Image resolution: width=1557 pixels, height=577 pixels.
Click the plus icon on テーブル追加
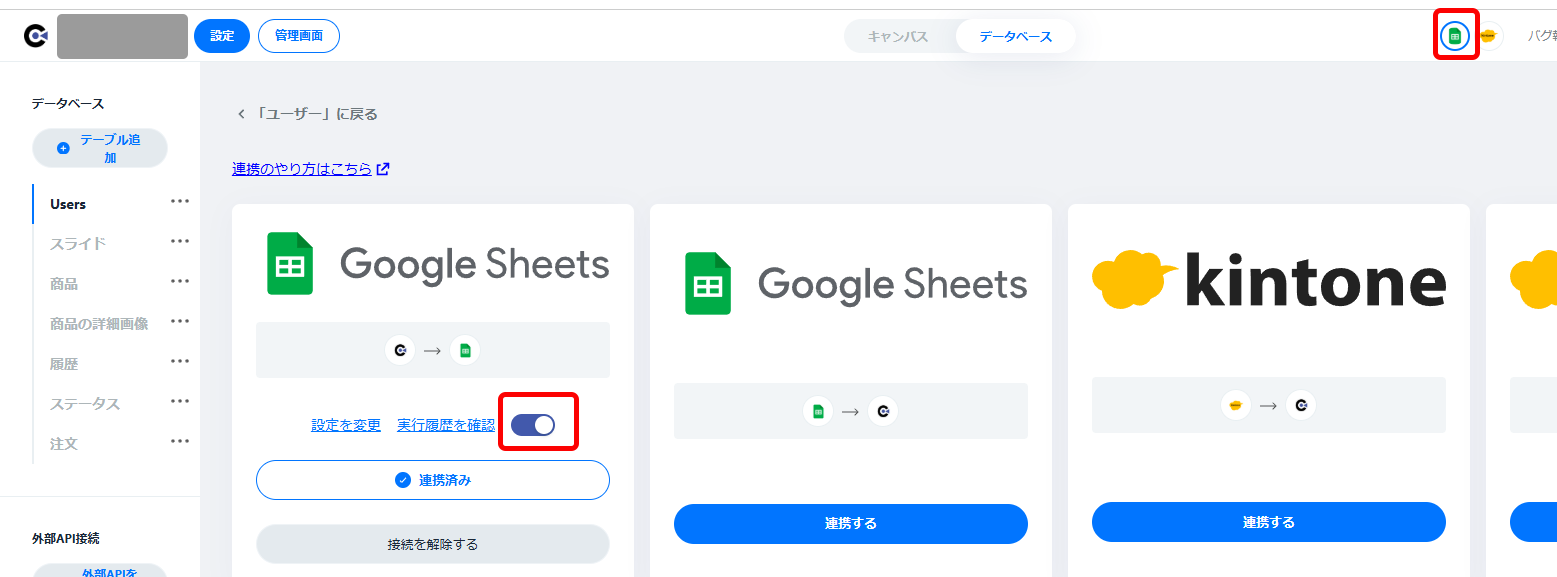(63, 148)
